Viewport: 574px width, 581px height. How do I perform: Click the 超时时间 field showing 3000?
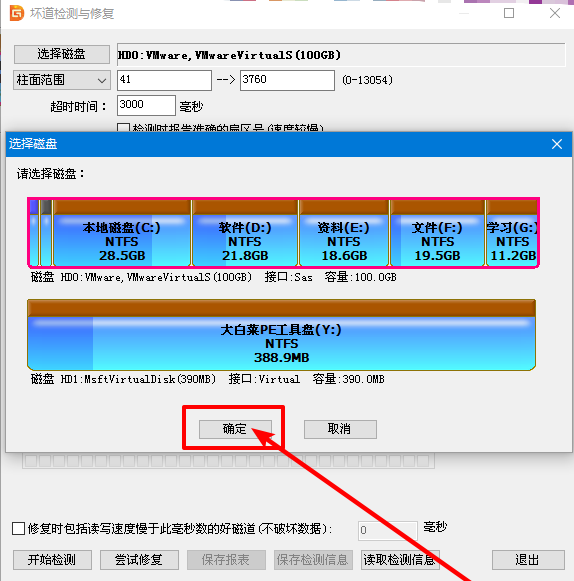click(x=146, y=105)
